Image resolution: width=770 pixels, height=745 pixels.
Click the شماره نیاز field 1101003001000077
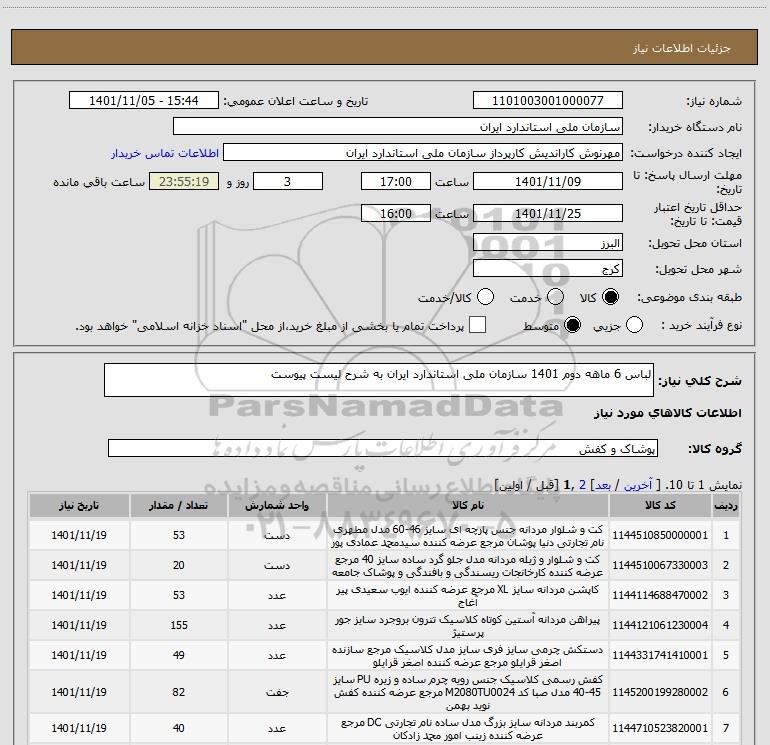point(548,101)
